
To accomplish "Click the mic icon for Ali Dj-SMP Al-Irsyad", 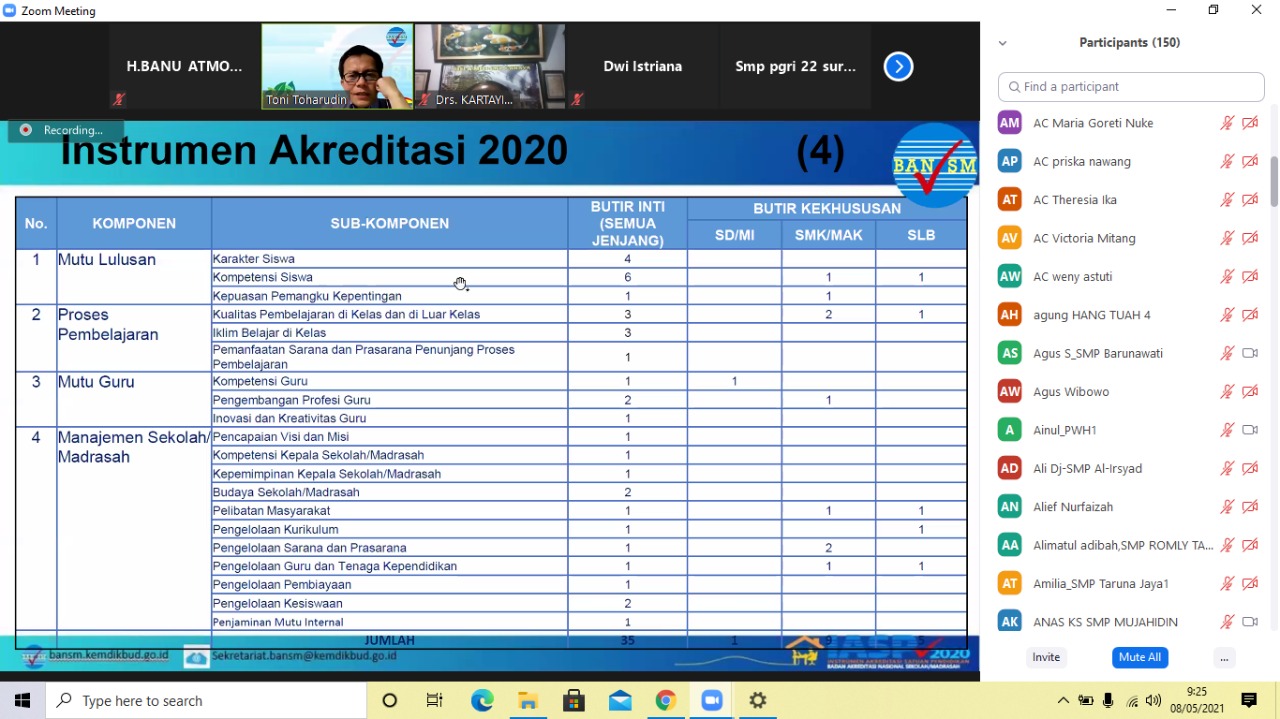I will tap(1227, 468).
